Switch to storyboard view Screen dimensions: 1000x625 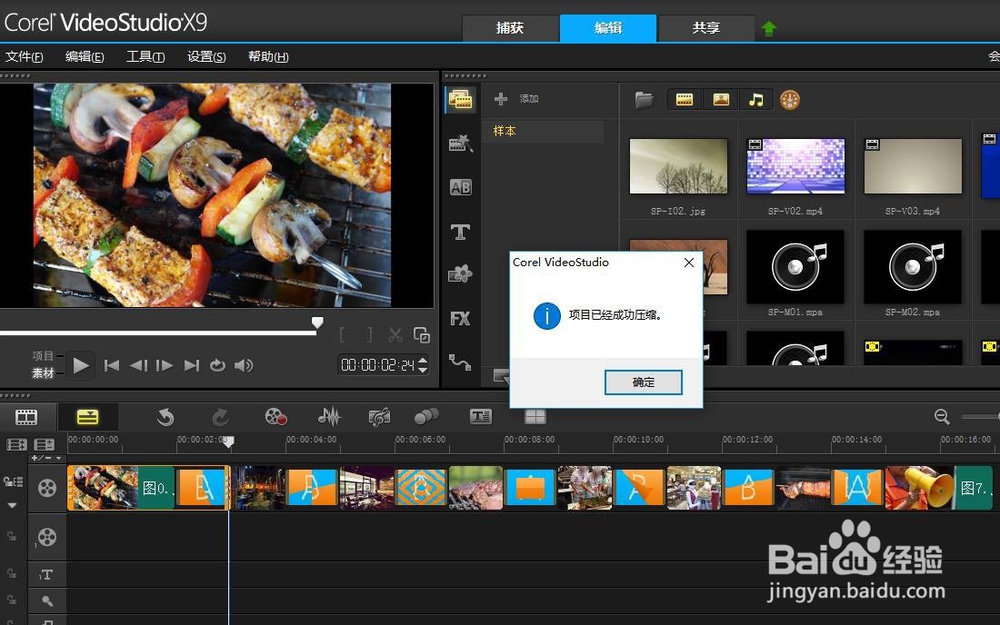(26, 418)
